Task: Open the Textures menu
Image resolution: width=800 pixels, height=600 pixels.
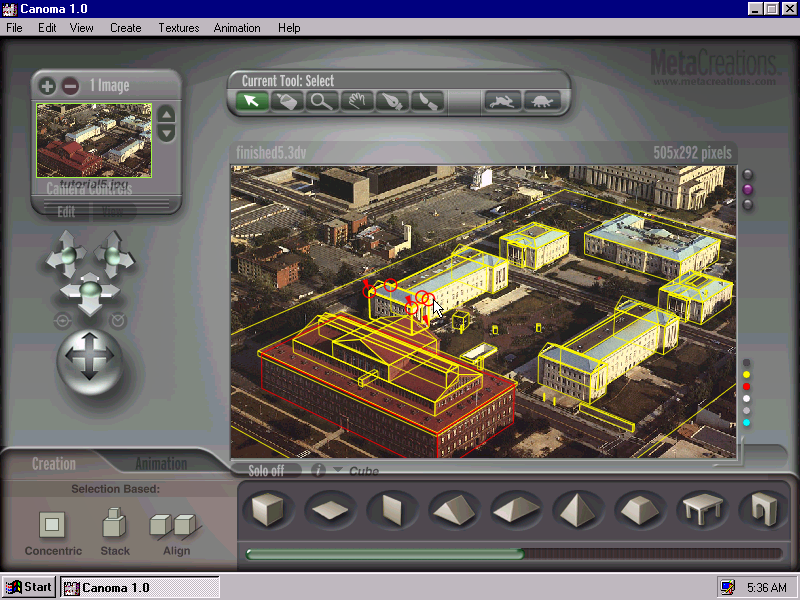Action: tap(179, 28)
